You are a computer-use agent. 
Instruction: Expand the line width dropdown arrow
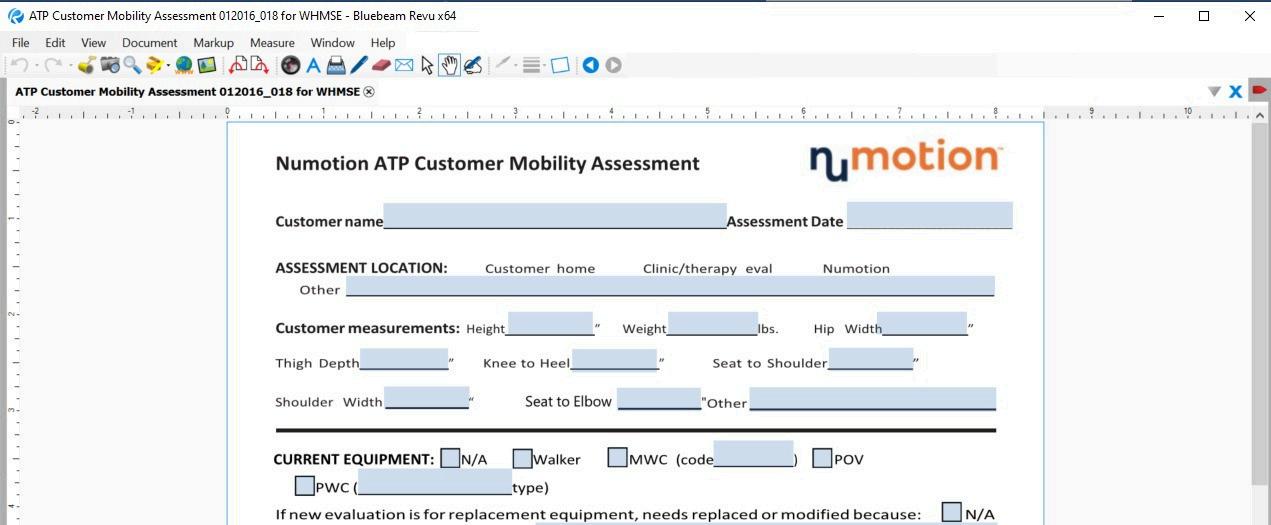545,66
